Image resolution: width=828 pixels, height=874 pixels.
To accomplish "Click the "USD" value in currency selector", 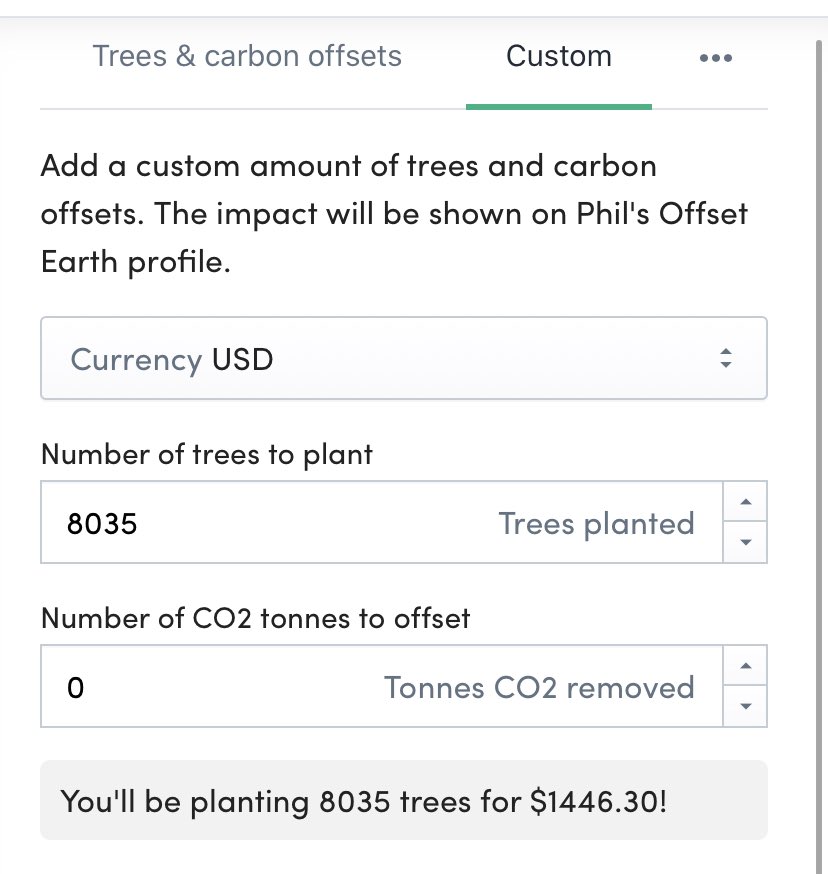I will [x=242, y=359].
